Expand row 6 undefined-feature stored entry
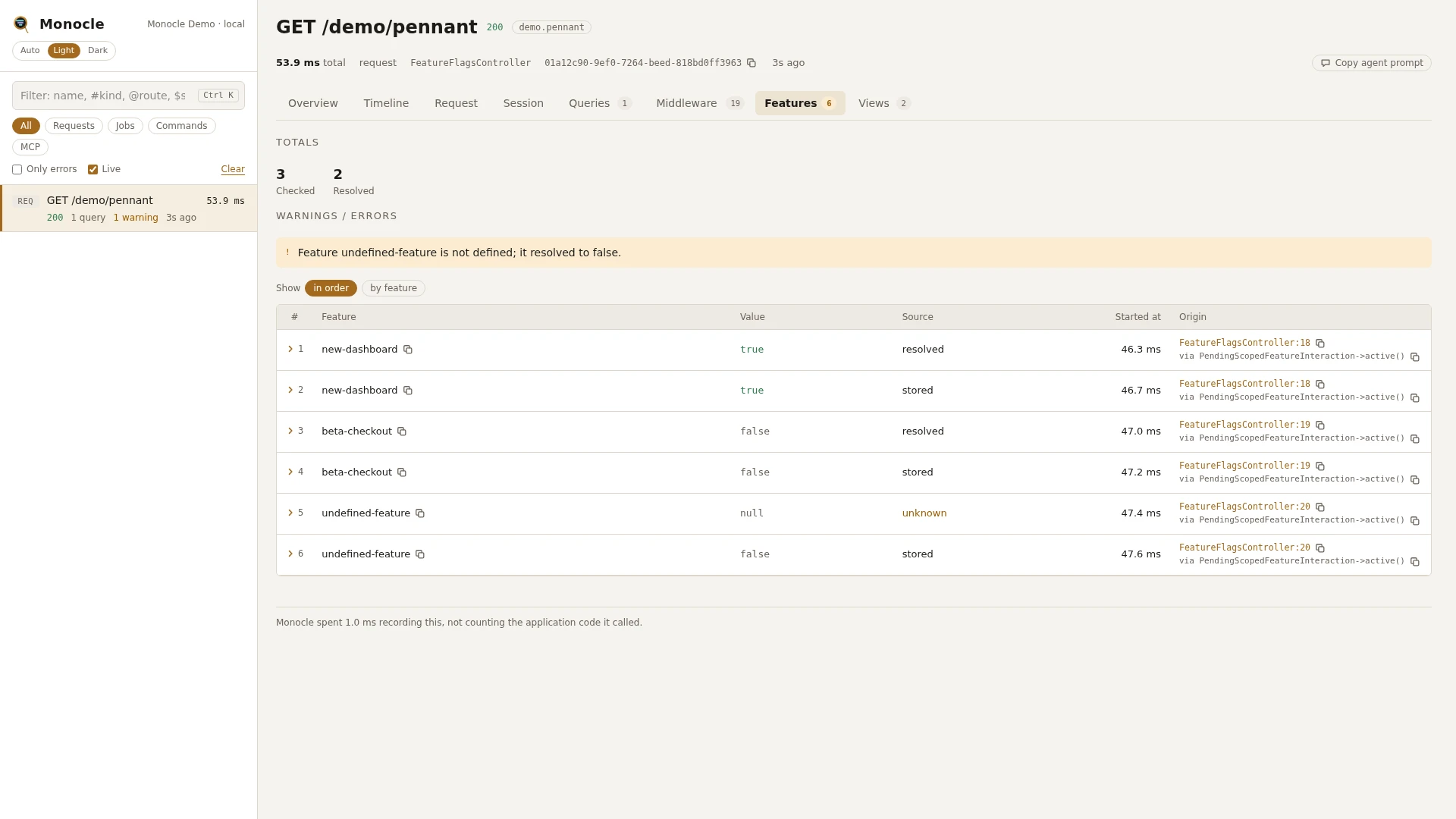Viewport: 1456px width, 819px height. pyautogui.click(x=290, y=554)
